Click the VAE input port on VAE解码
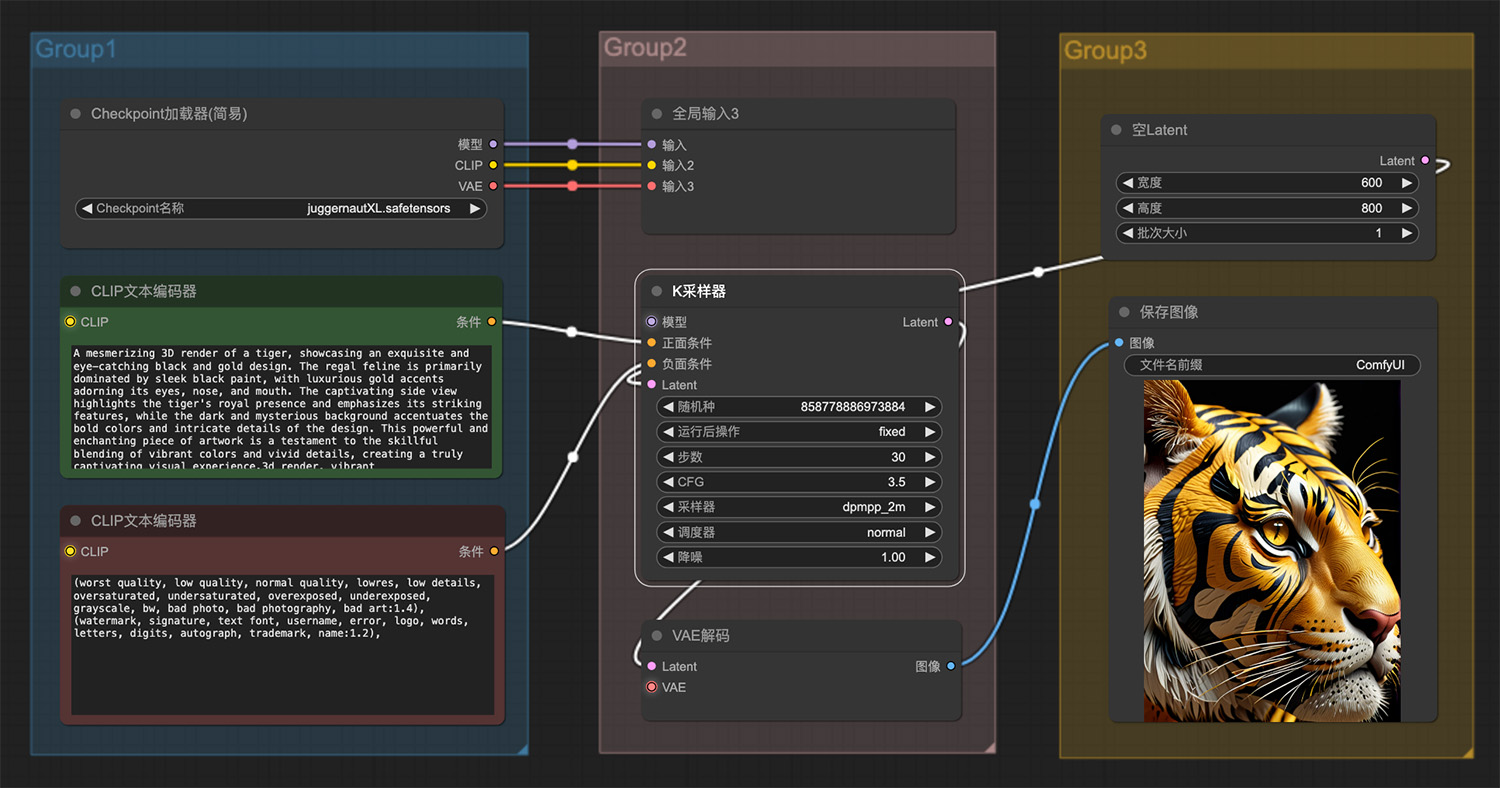Screen dimensions: 1500x788 652,687
